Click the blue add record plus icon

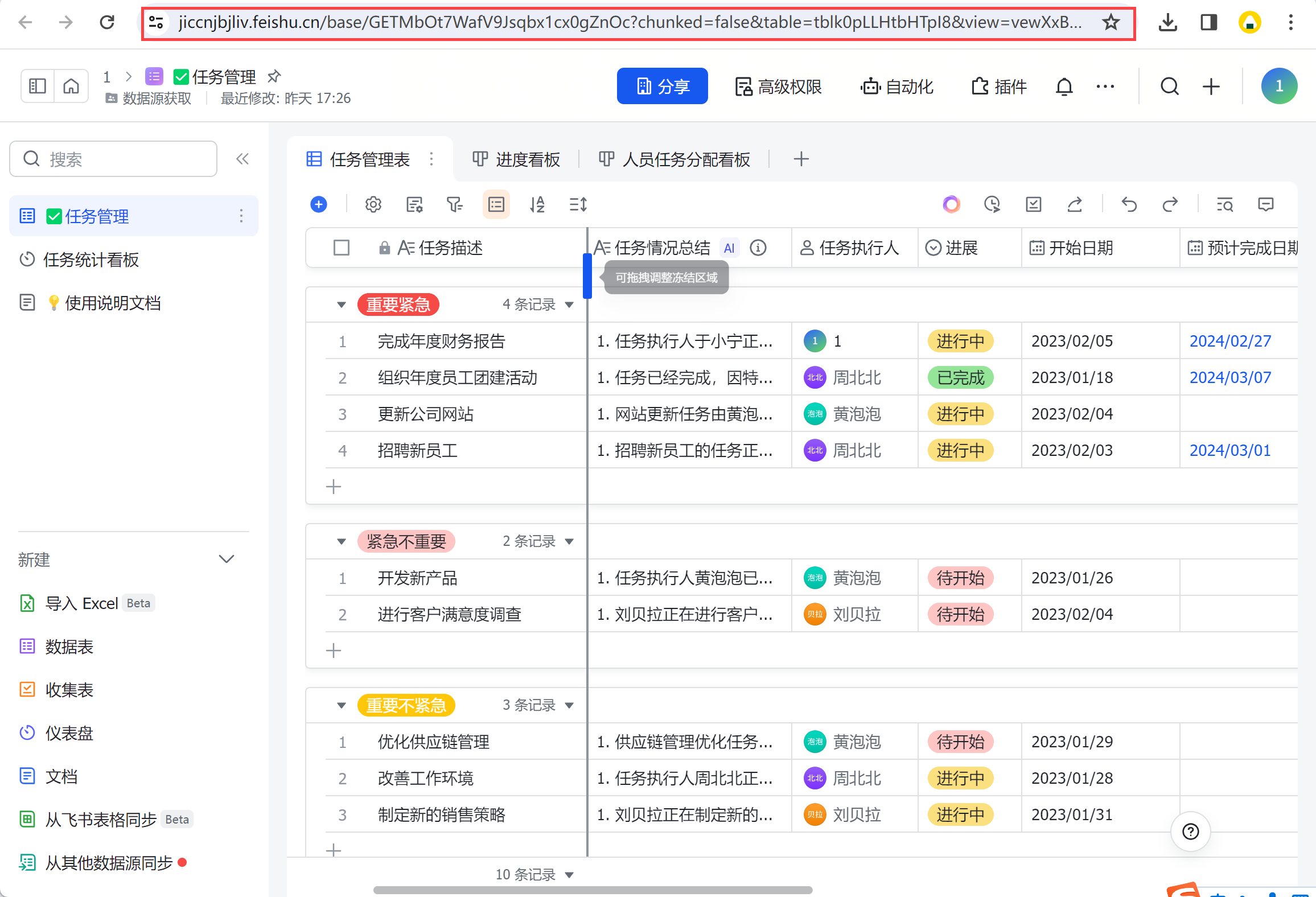(319, 204)
